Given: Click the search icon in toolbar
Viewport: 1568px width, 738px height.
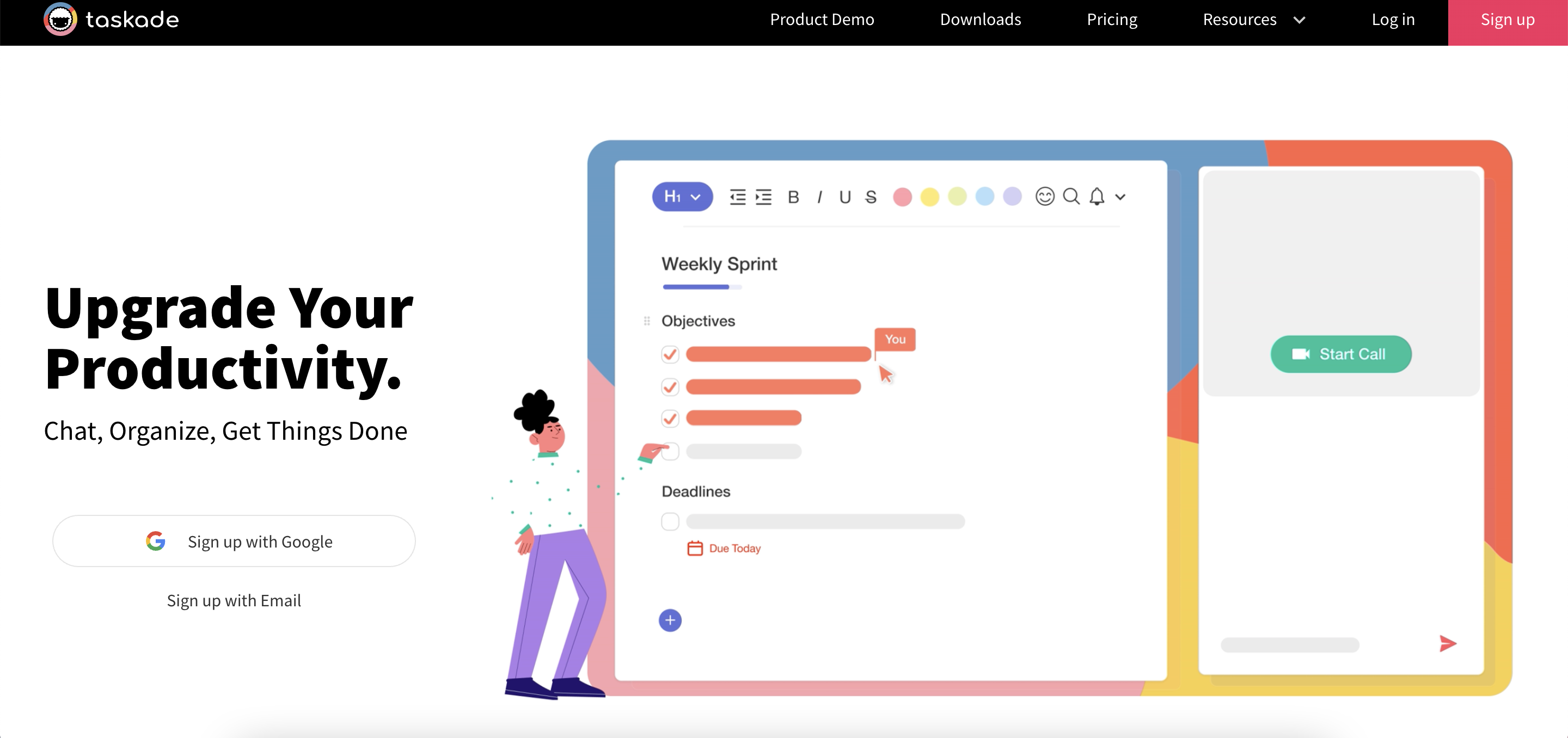Looking at the screenshot, I should coord(1071,197).
